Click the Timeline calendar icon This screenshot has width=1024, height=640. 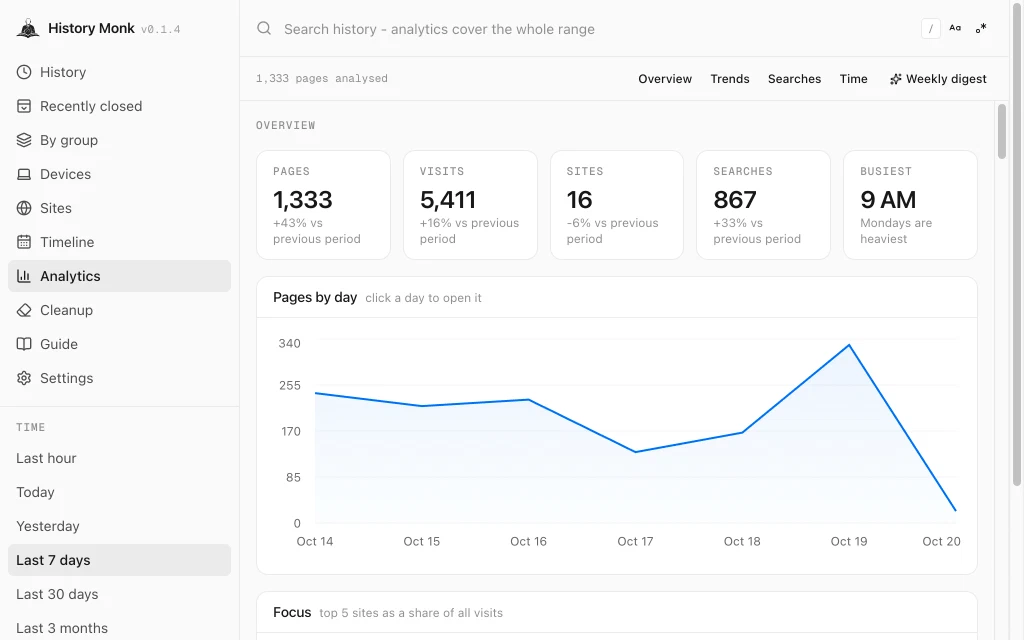tap(24, 242)
